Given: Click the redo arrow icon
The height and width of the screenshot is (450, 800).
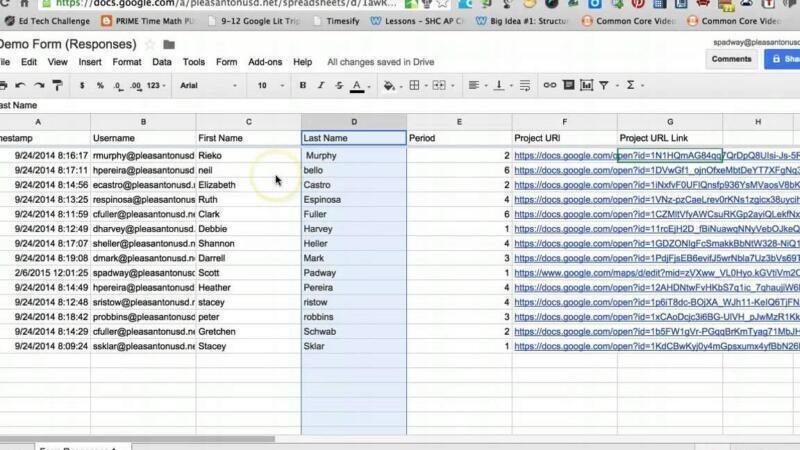Looking at the screenshot, I should 38,86.
